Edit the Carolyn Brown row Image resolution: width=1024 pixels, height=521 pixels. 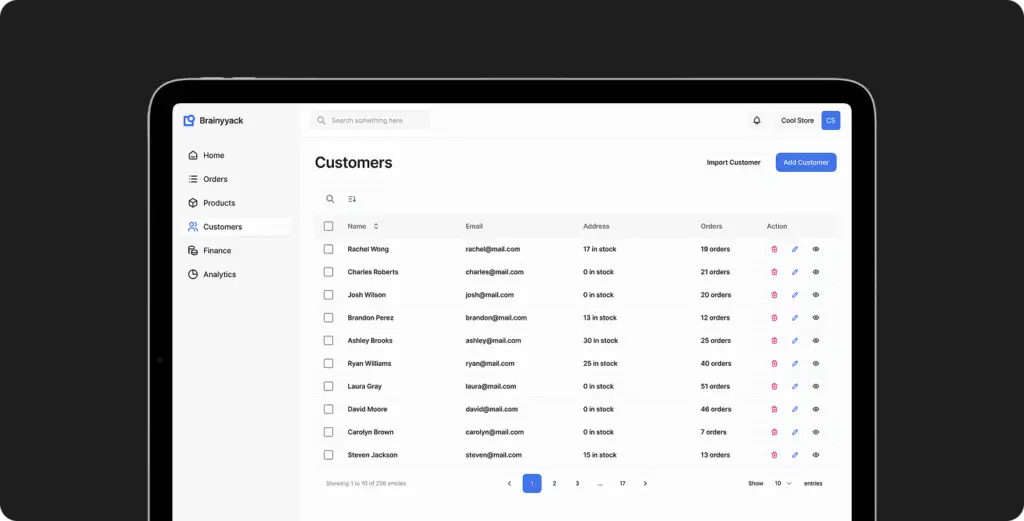(795, 432)
